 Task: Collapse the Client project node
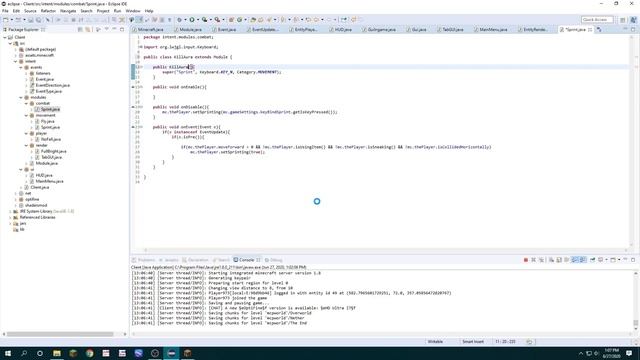pos(5,37)
